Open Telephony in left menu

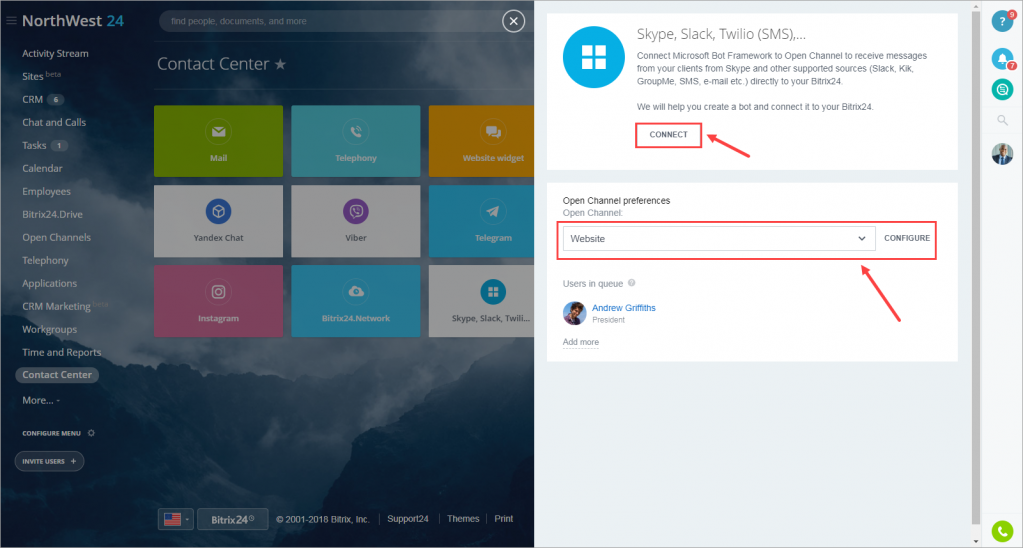pyautogui.click(x=45, y=260)
